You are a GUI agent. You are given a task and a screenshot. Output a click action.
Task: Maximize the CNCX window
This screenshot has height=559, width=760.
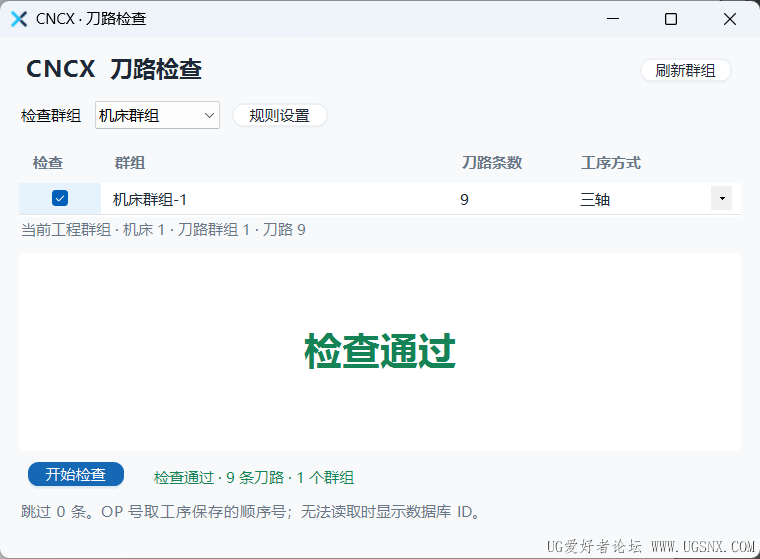(x=671, y=19)
